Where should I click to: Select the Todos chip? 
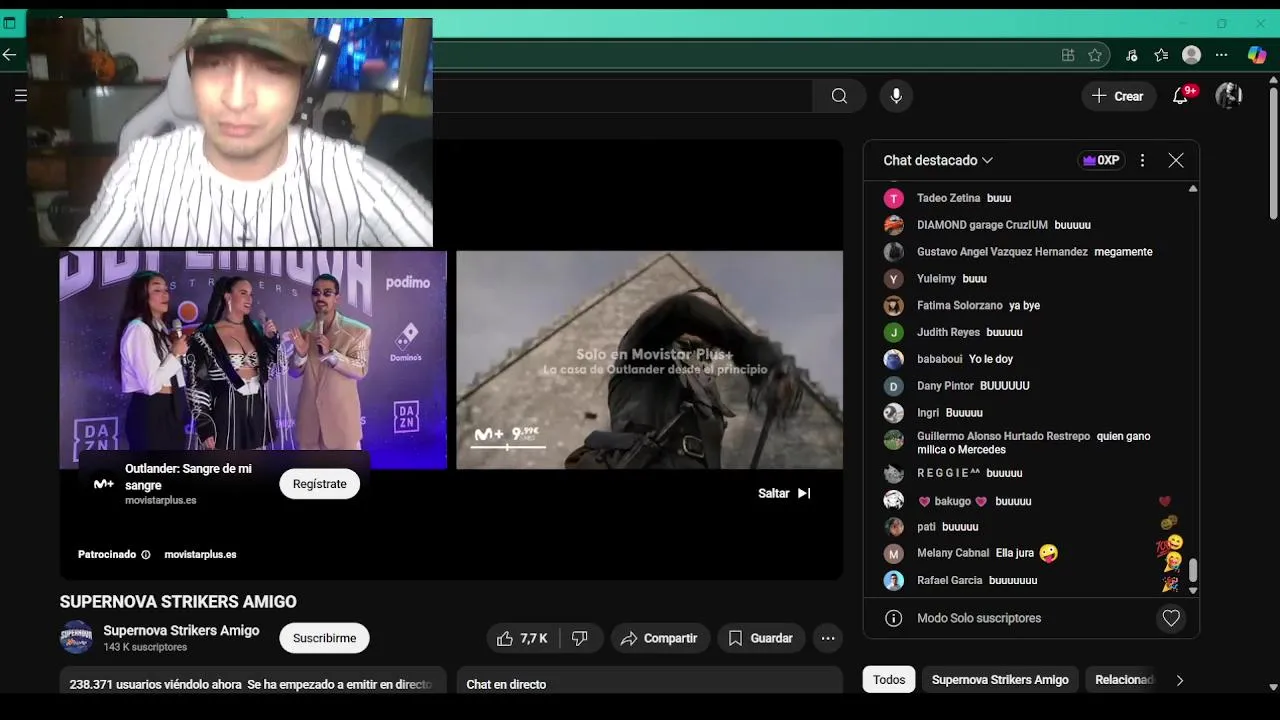pyautogui.click(x=889, y=680)
